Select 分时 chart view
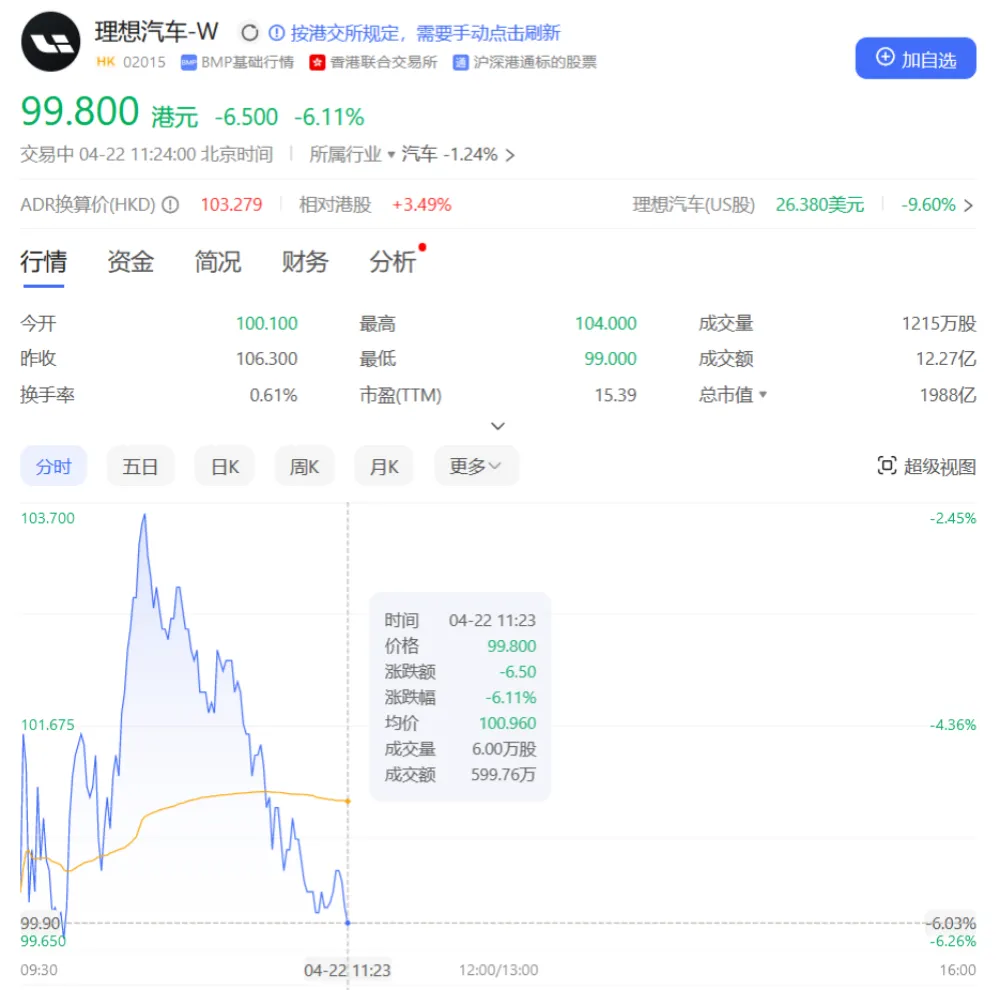The height and width of the screenshot is (990, 1000). [x=54, y=466]
